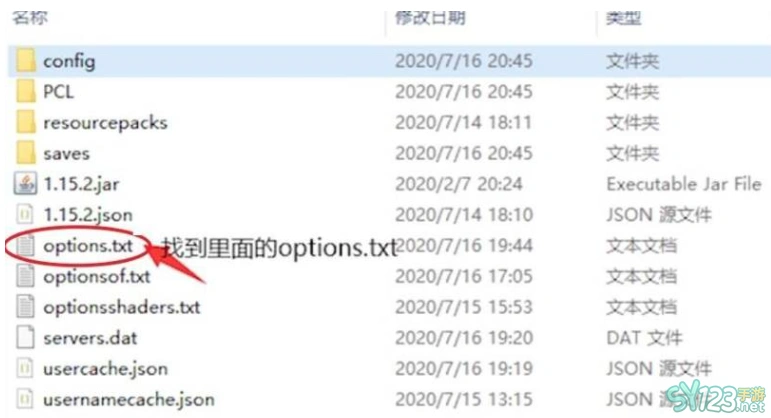Select the 1.15.2.jar Java file icon
The image size is (771, 418).
(x=25, y=184)
